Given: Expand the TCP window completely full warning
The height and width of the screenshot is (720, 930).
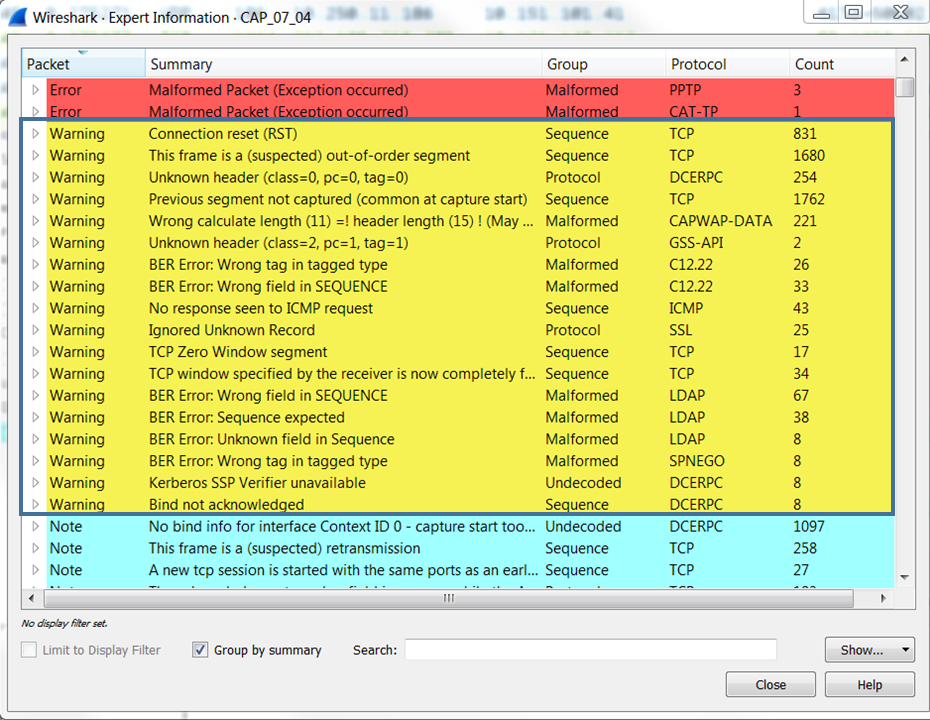Looking at the screenshot, I should coord(36,374).
